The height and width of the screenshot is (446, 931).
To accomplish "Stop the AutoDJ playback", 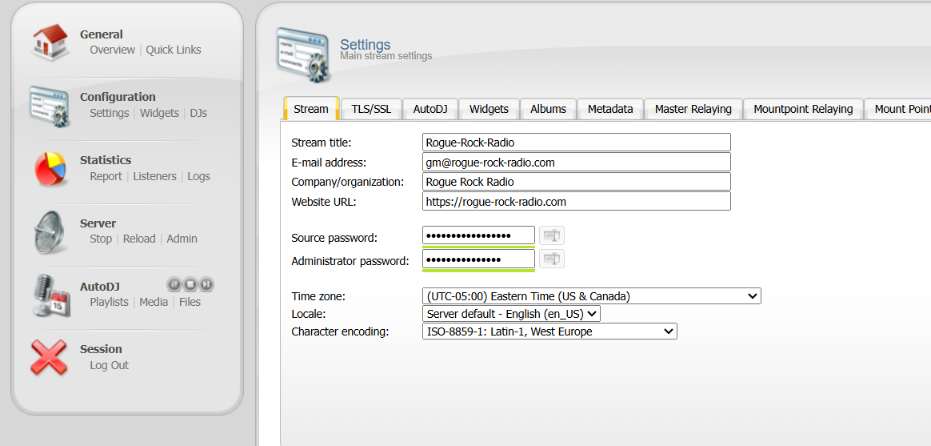I will tap(190, 284).
